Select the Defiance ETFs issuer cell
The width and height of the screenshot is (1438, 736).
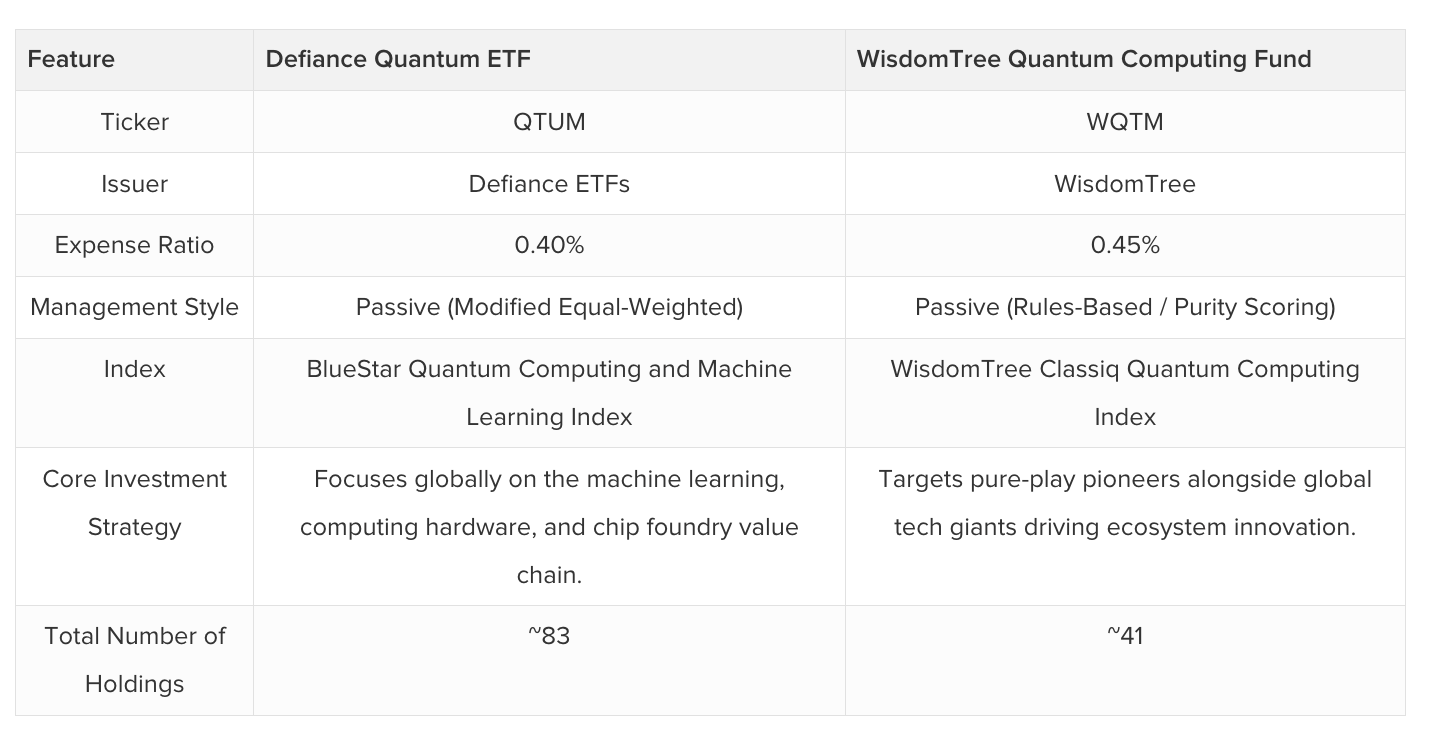pos(549,184)
